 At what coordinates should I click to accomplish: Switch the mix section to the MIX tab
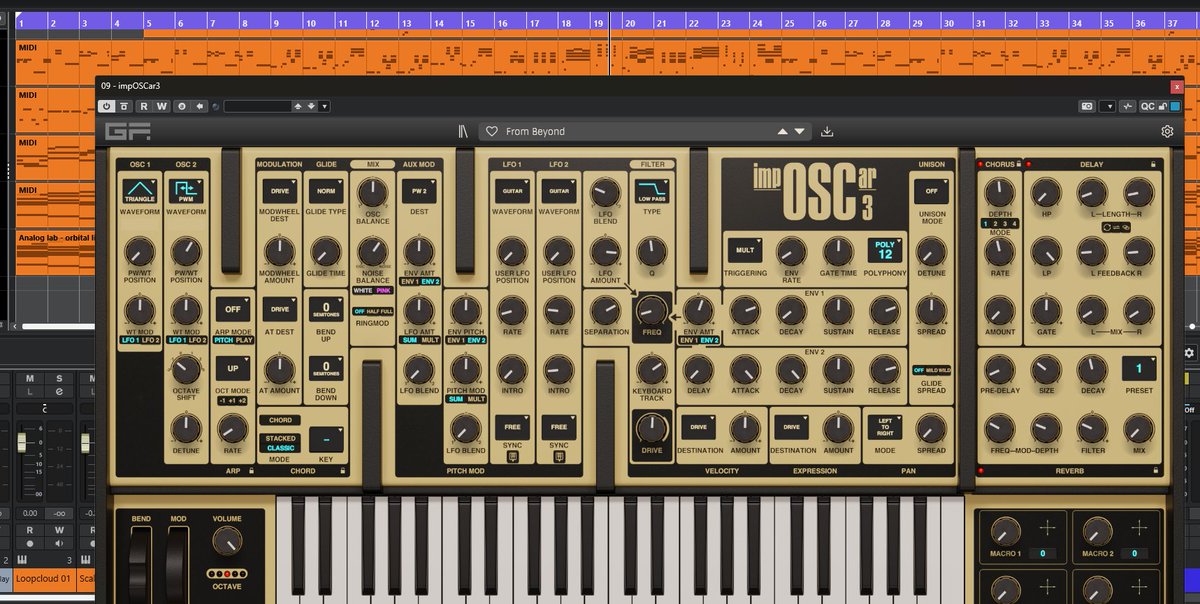click(372, 164)
